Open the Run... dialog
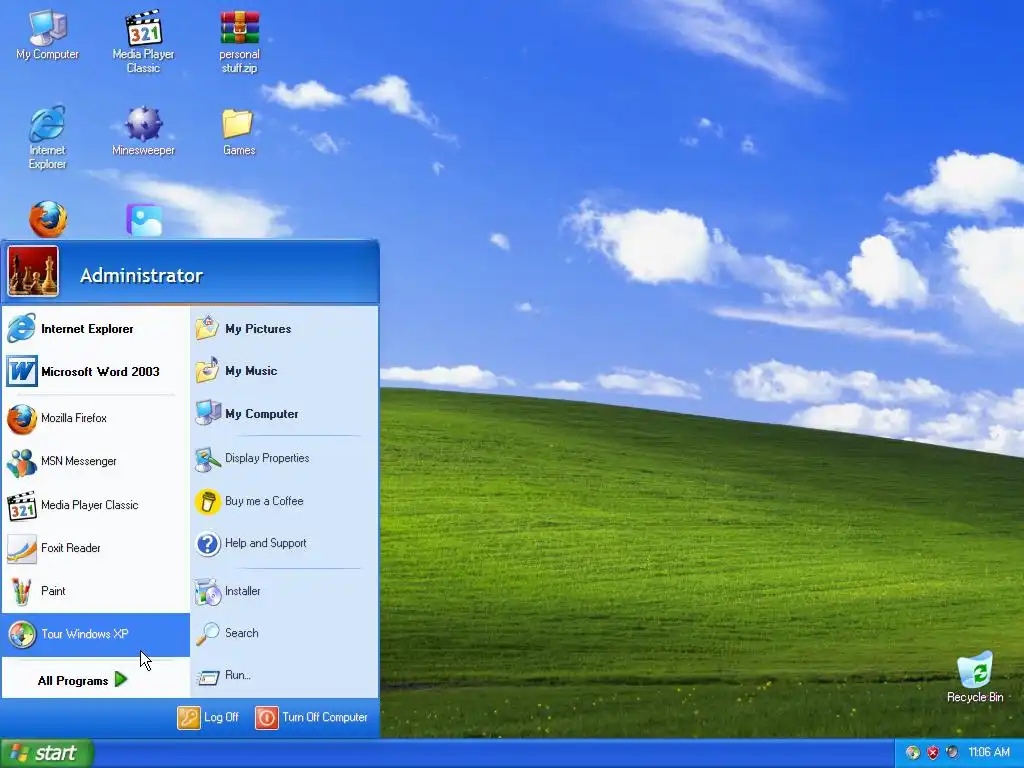 coord(285,675)
